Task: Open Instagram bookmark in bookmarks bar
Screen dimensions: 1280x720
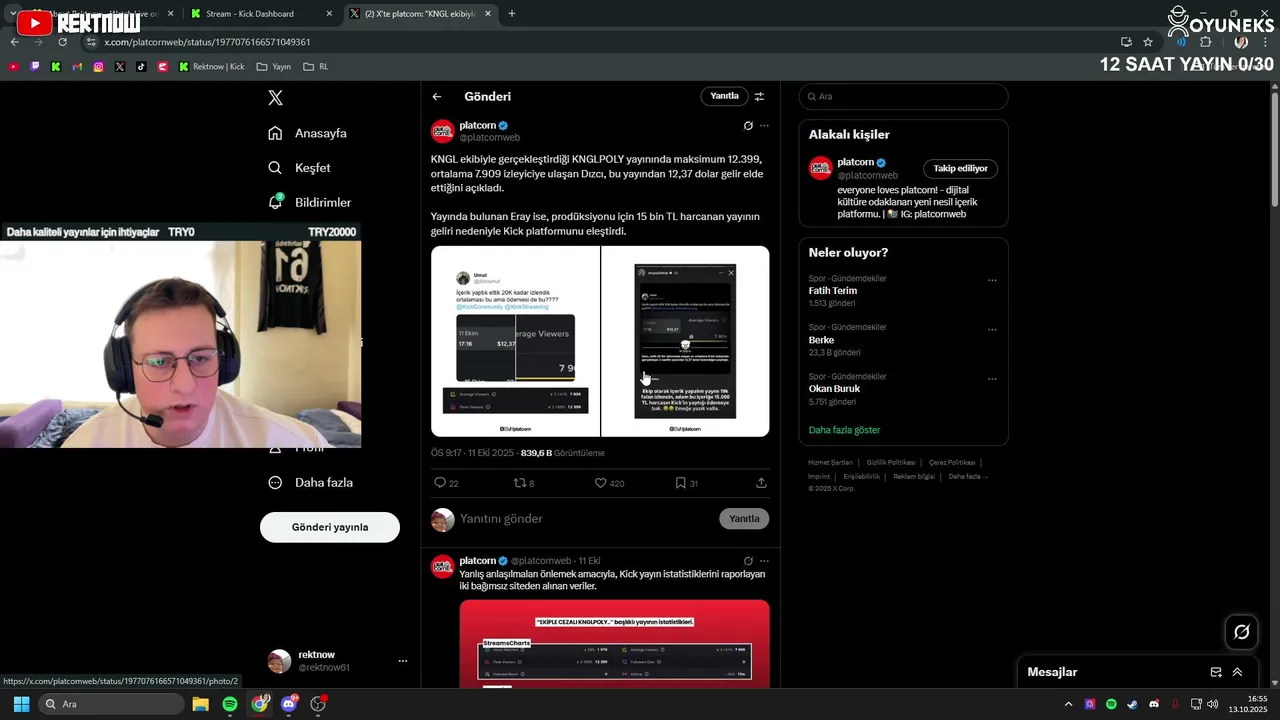Action: 98,67
